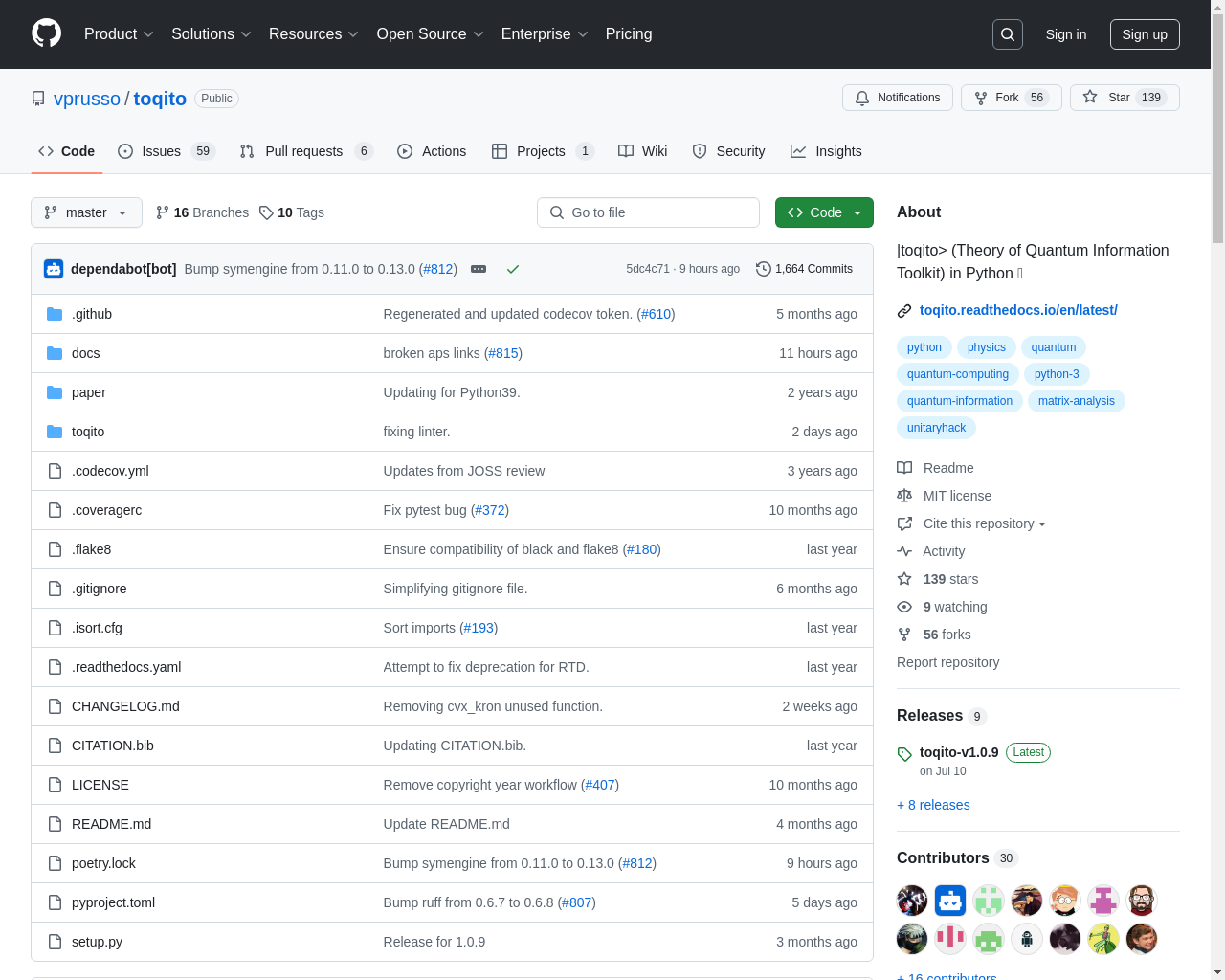
Task: Select the quantum-computing topic tag
Action: coord(958,374)
